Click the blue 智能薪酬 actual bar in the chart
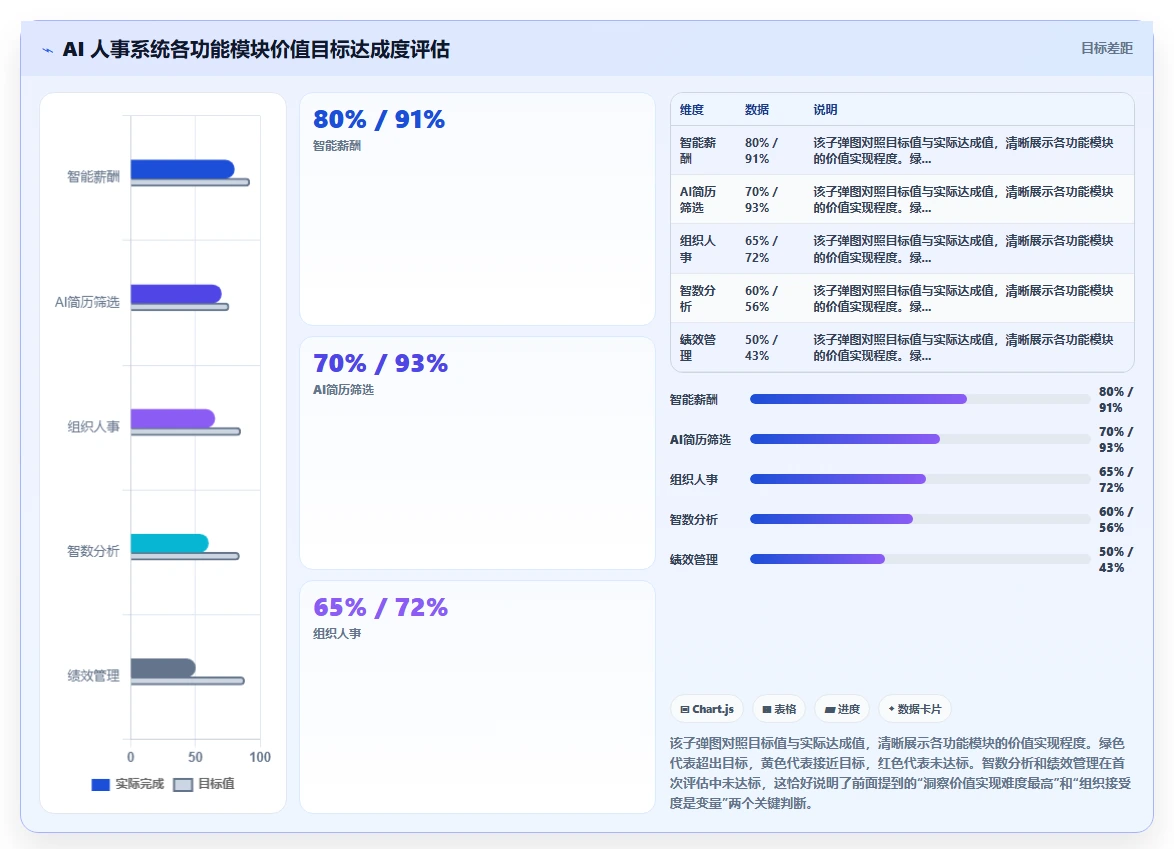The height and width of the screenshot is (849, 1174). point(183,169)
